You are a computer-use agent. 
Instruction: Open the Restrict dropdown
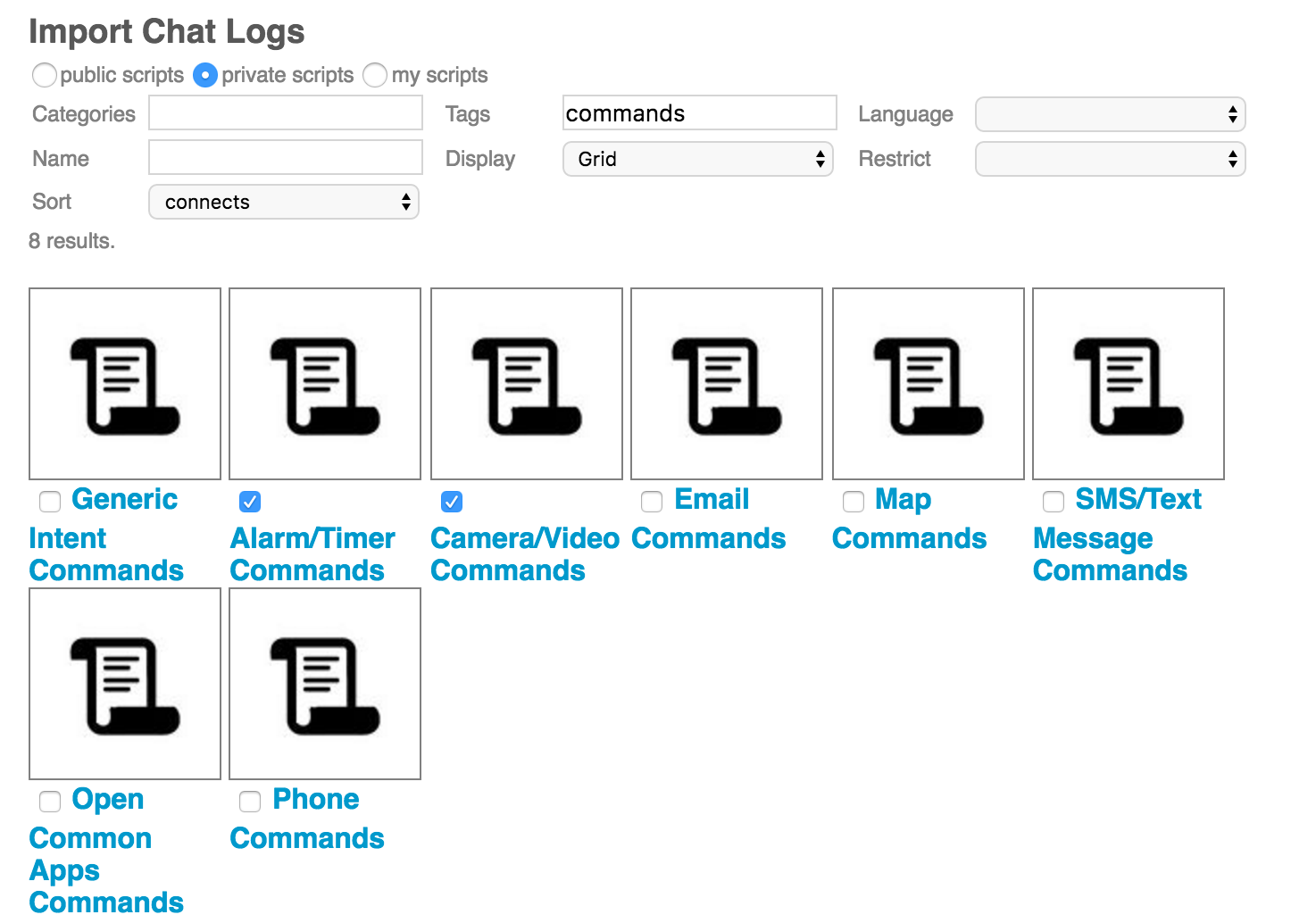pyautogui.click(x=1111, y=159)
